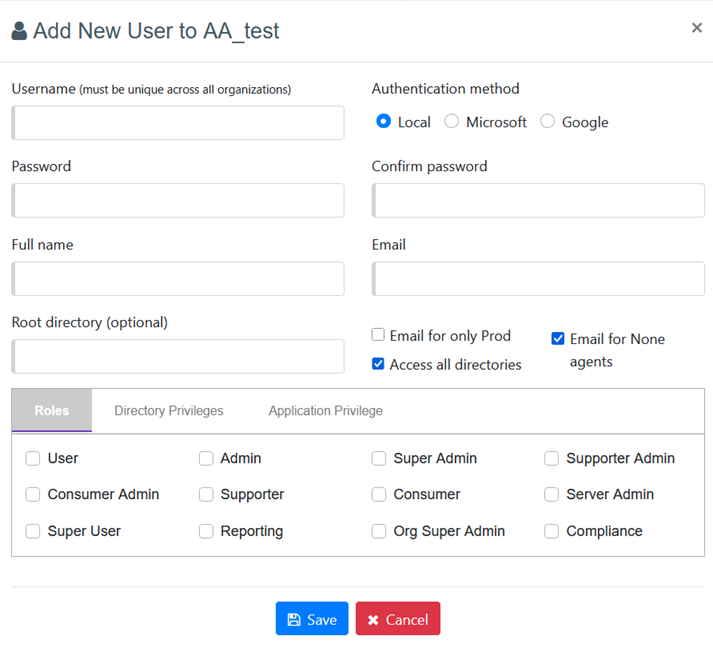
Task: Close the Add New User dialog
Action: (696, 28)
